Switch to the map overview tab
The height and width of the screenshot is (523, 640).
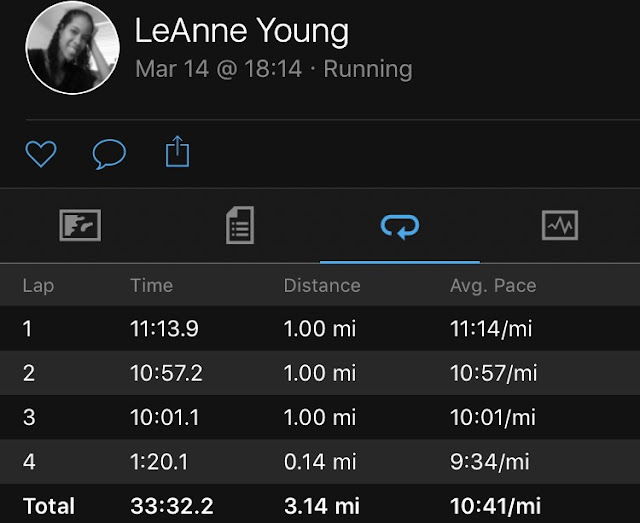click(80, 225)
